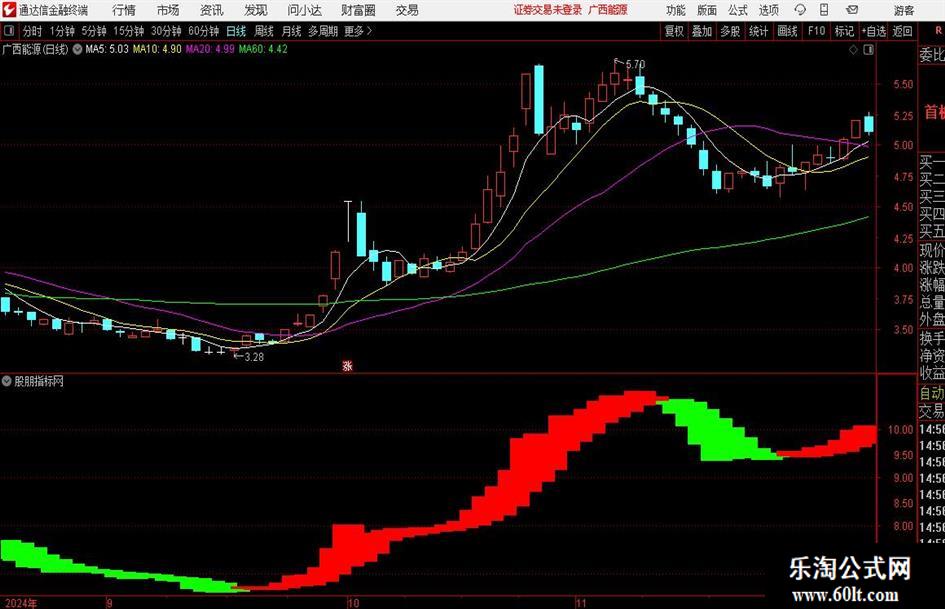Click the 多股 multi-stock button
The height and width of the screenshot is (609, 945).
[730, 31]
